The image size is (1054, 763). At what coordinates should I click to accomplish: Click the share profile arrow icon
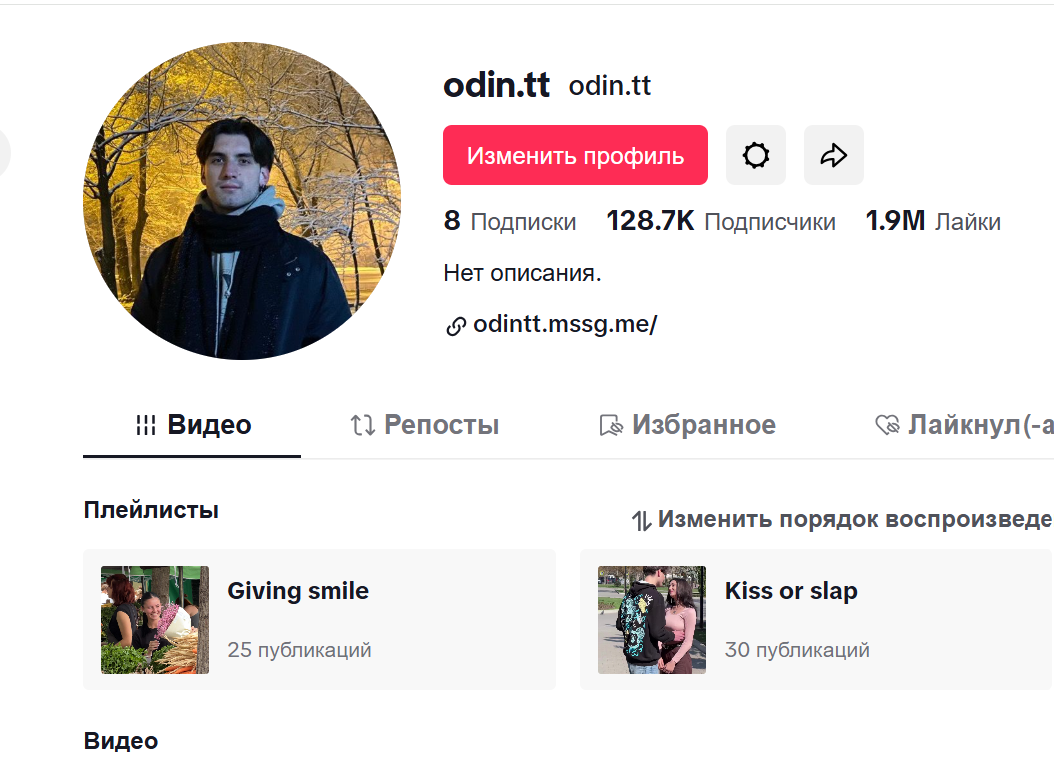point(833,155)
